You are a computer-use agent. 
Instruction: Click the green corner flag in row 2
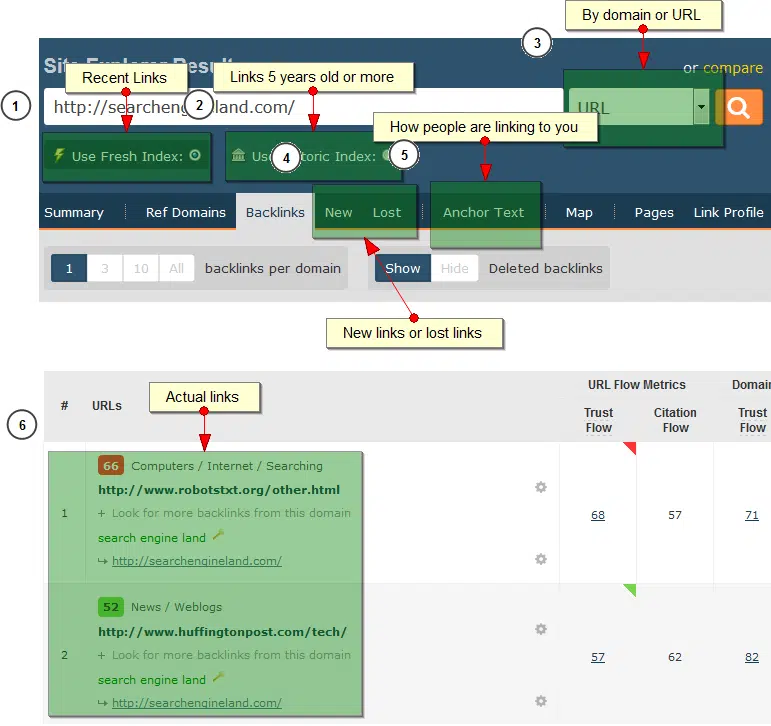pos(631,589)
